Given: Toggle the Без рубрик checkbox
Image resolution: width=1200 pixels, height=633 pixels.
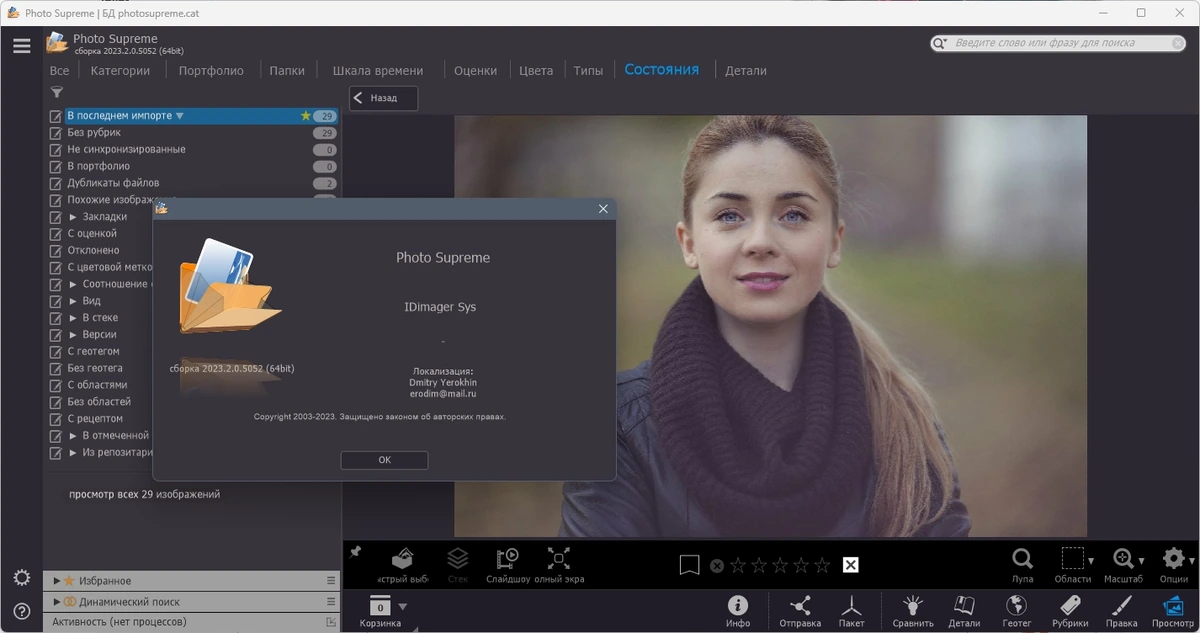Looking at the screenshot, I should click(56, 133).
